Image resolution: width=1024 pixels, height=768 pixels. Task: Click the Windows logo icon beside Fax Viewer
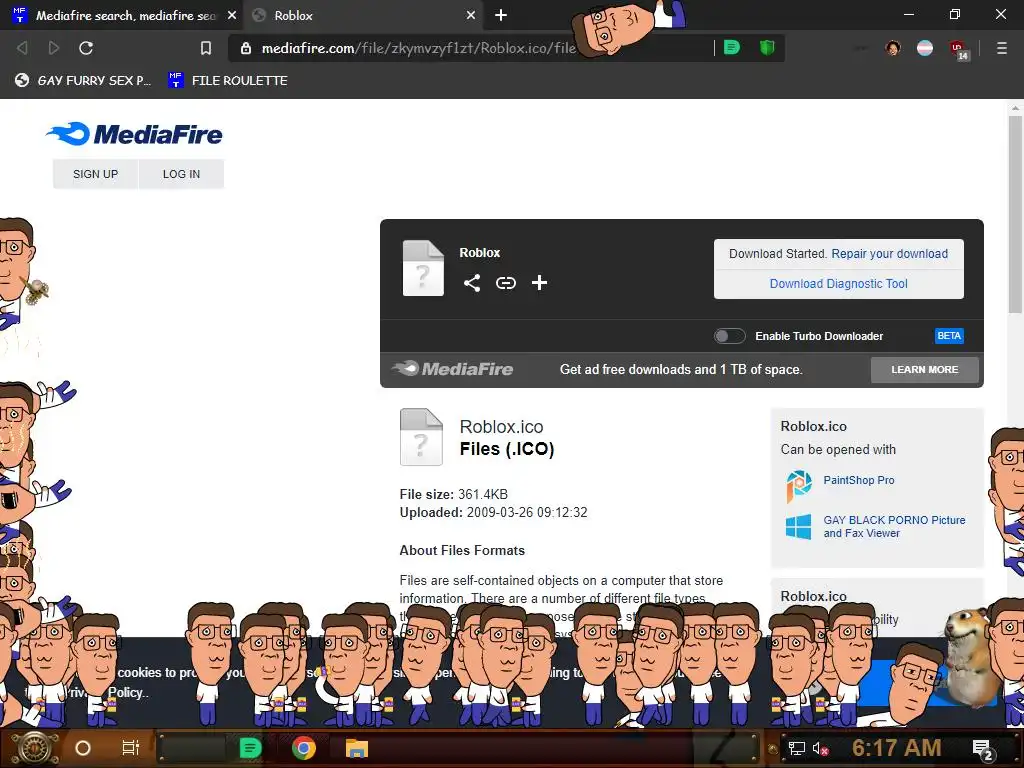click(x=799, y=526)
